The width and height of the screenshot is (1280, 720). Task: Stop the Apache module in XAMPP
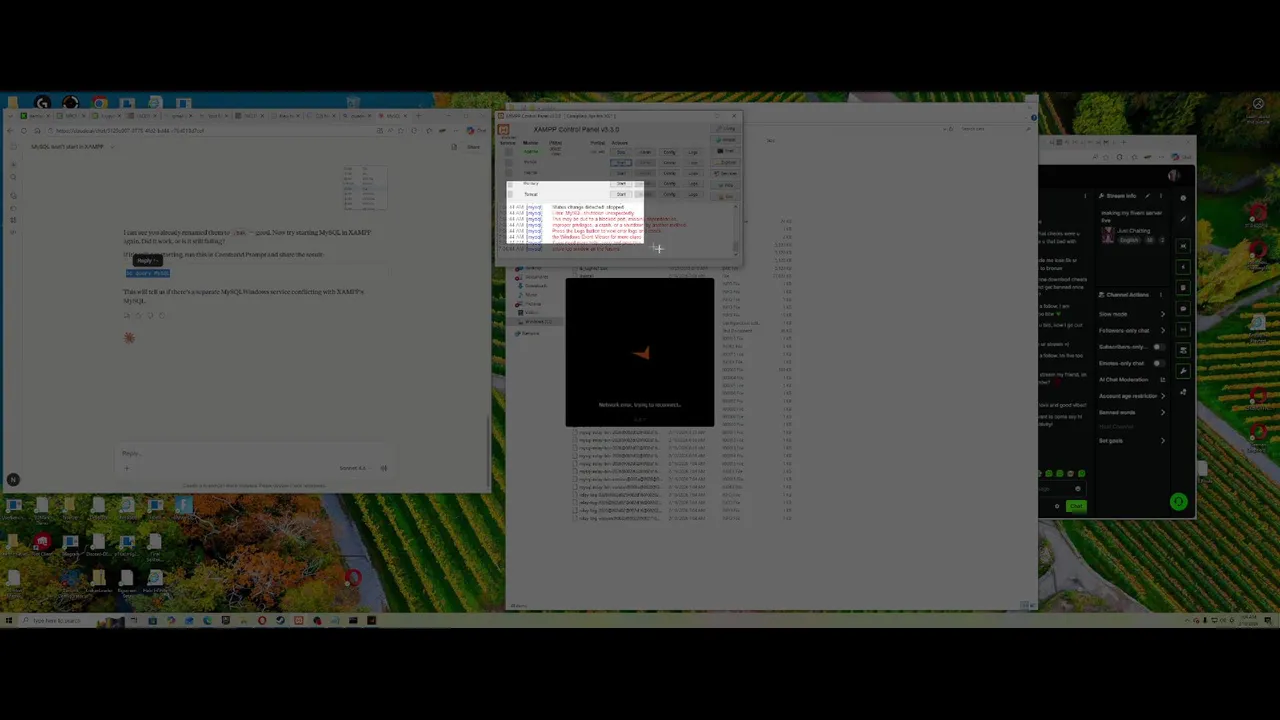coord(621,152)
